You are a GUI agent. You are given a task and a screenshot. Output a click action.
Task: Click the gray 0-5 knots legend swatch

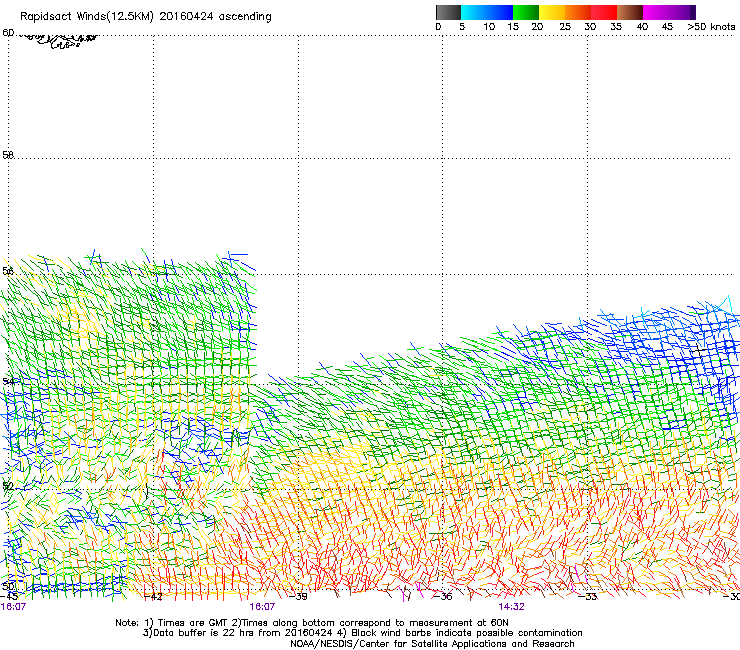pyautogui.click(x=448, y=12)
